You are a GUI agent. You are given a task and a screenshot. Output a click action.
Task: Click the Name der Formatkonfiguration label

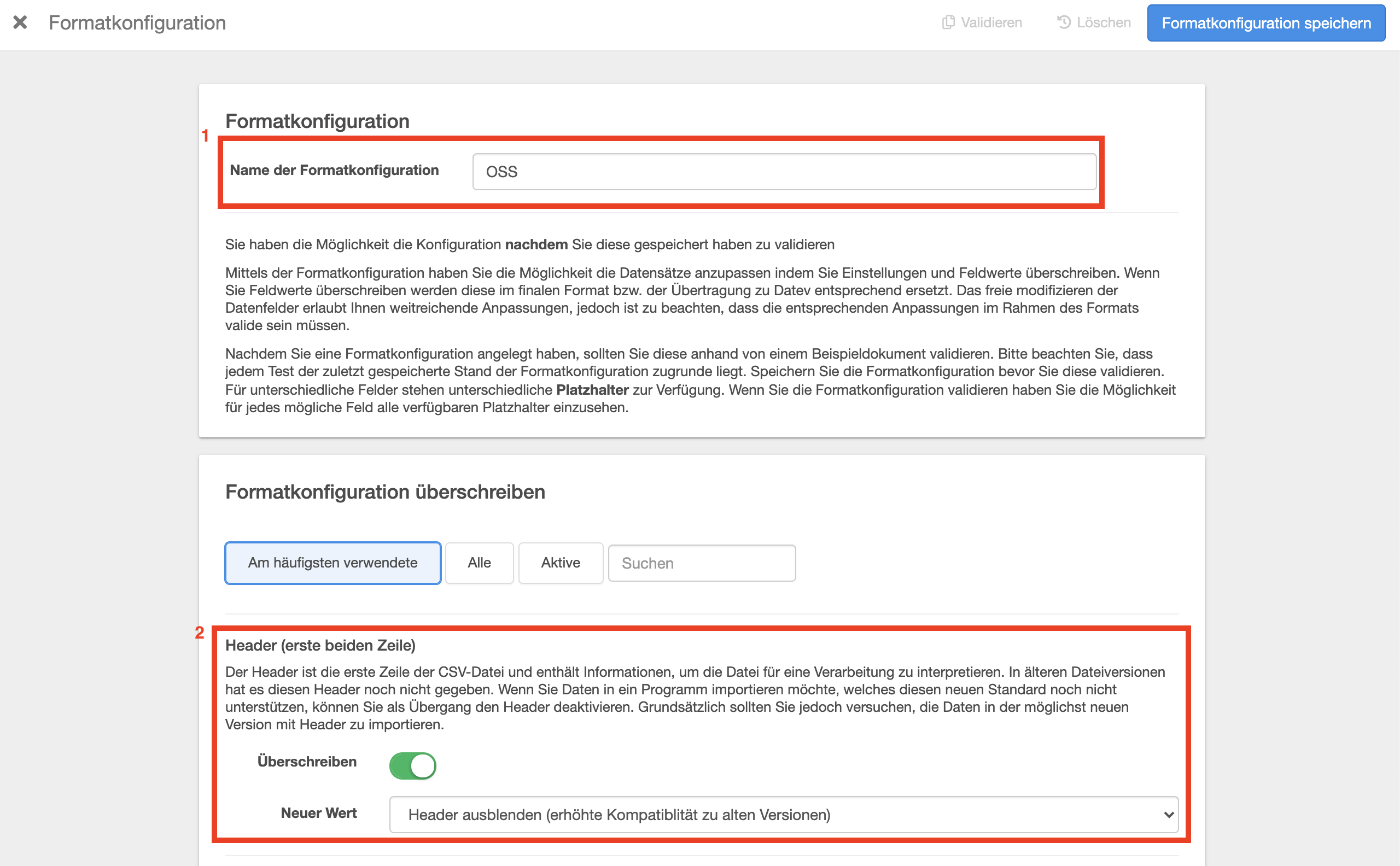pyautogui.click(x=334, y=170)
